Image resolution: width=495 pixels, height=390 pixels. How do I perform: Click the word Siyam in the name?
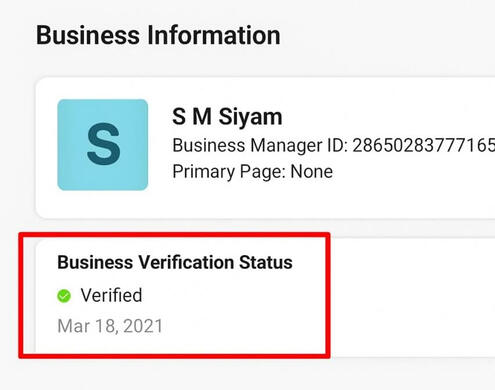pos(250,117)
